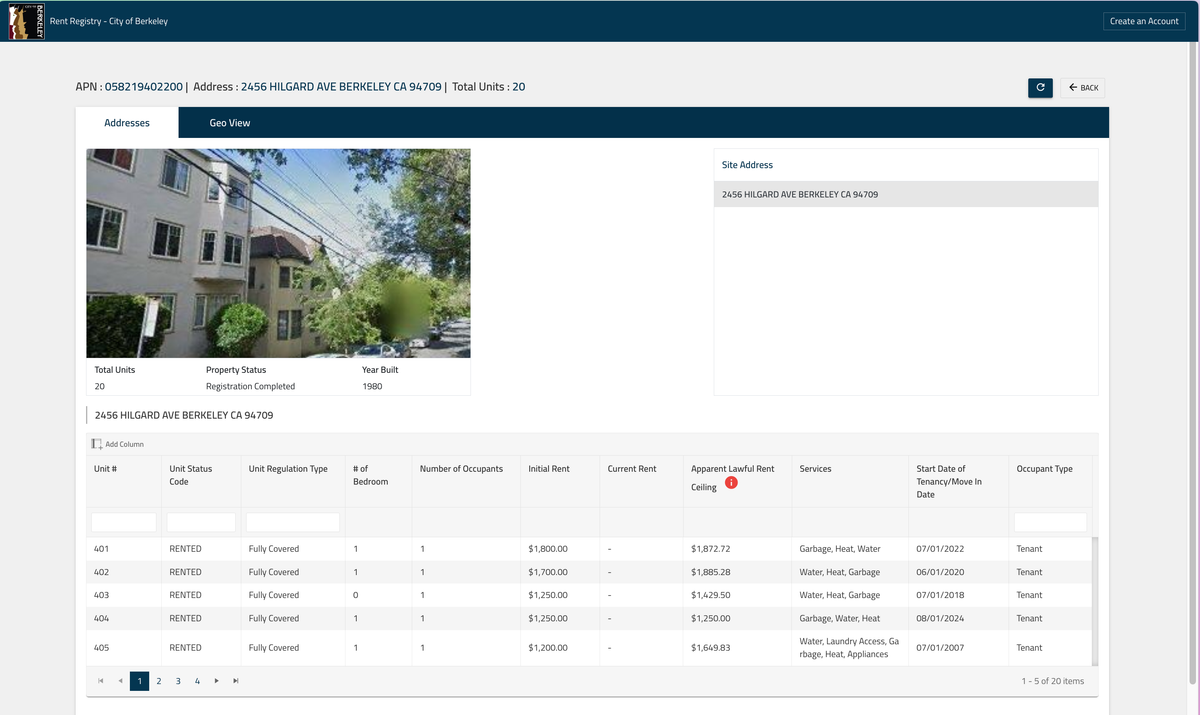Screen dimensions: 1200x715
Task: Click the Add Column icon
Action: [97, 444]
